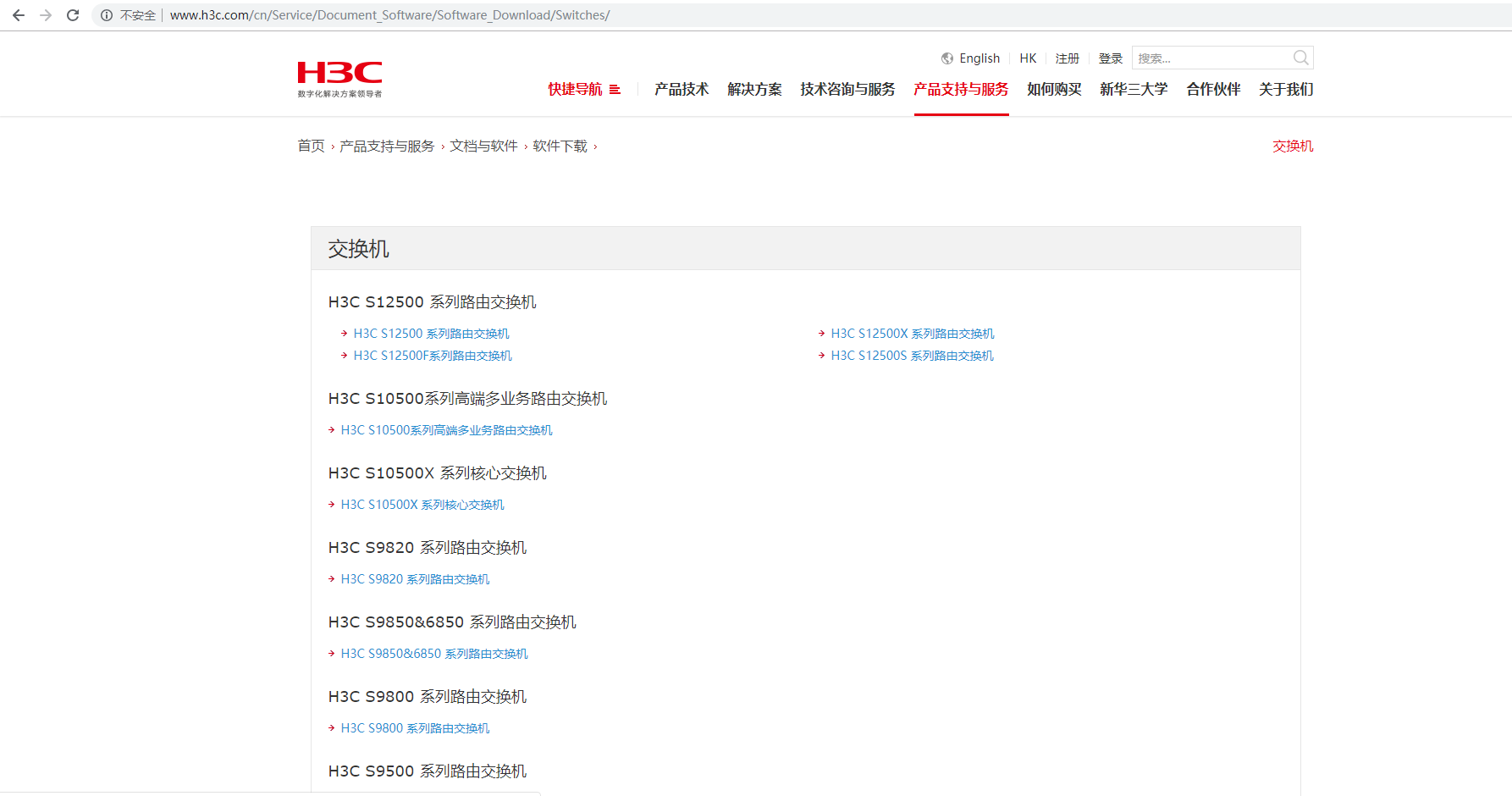Screen dimensions: 1512x796
Task: Open H3C S12500F系列路由交换机 link
Action: [433, 356]
